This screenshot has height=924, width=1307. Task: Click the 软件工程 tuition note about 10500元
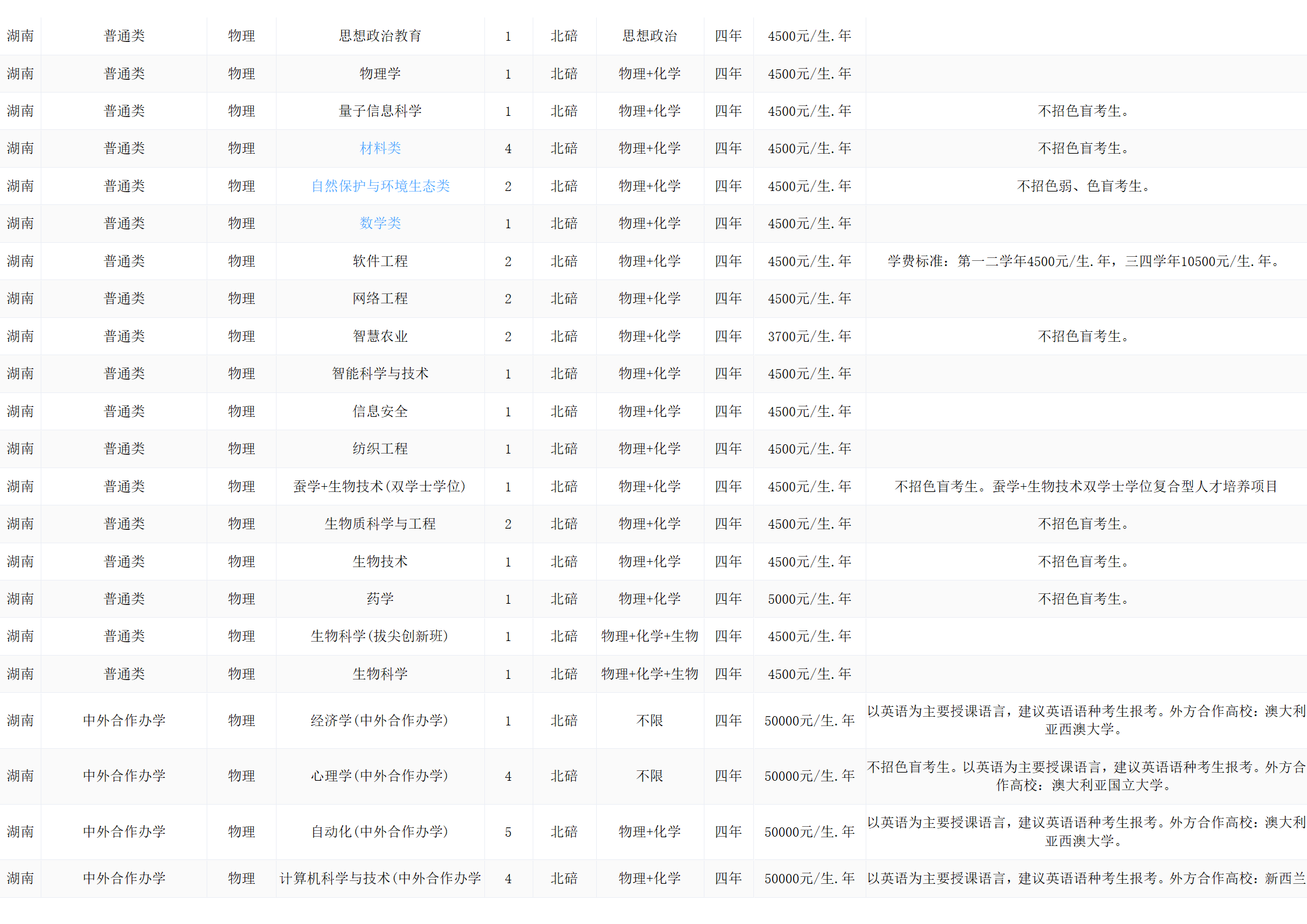1085,261
